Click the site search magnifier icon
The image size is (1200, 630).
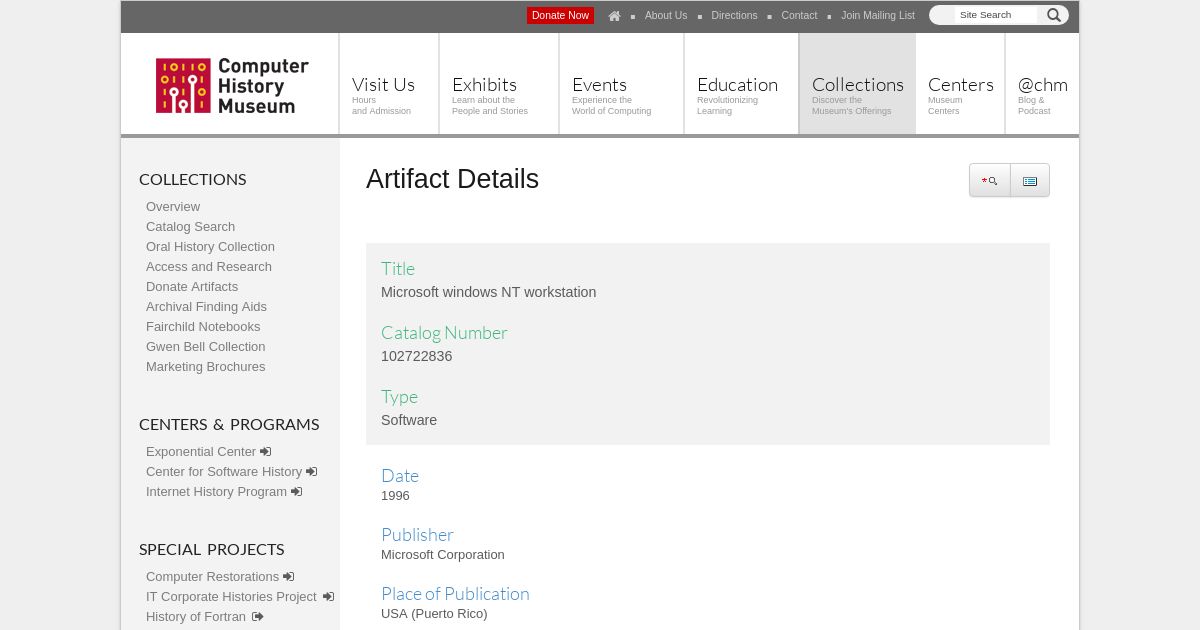click(1054, 15)
